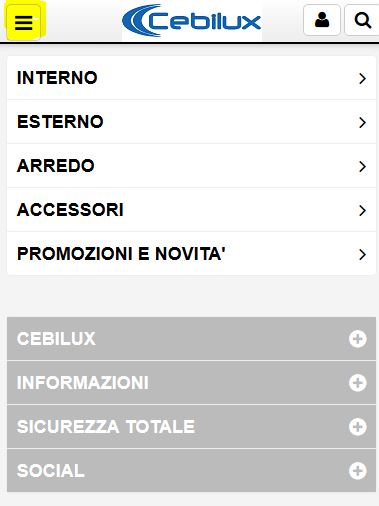Open search with magnifier icon

pyautogui.click(x=363, y=20)
